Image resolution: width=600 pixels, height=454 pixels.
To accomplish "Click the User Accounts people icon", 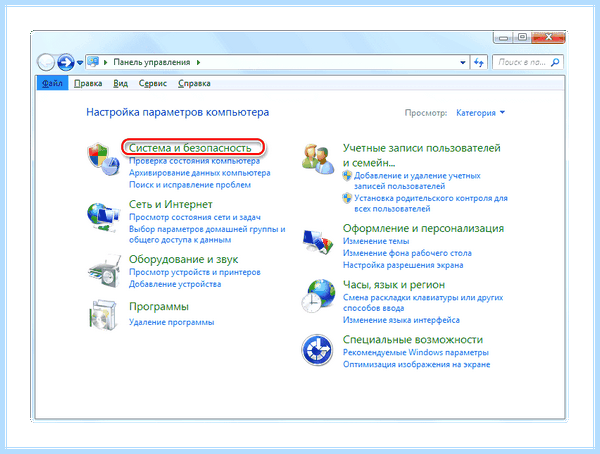I will (x=318, y=158).
